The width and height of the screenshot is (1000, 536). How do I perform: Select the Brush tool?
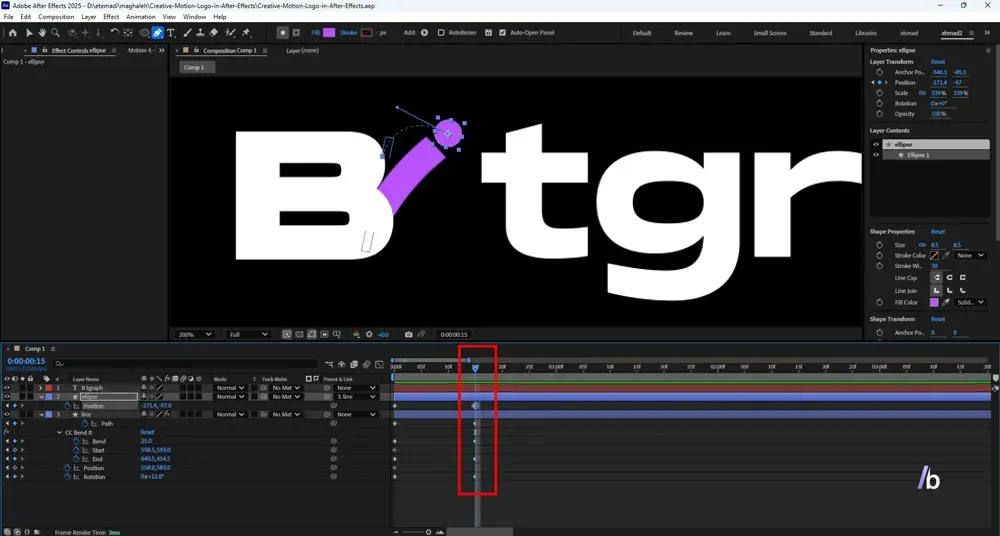pos(188,33)
